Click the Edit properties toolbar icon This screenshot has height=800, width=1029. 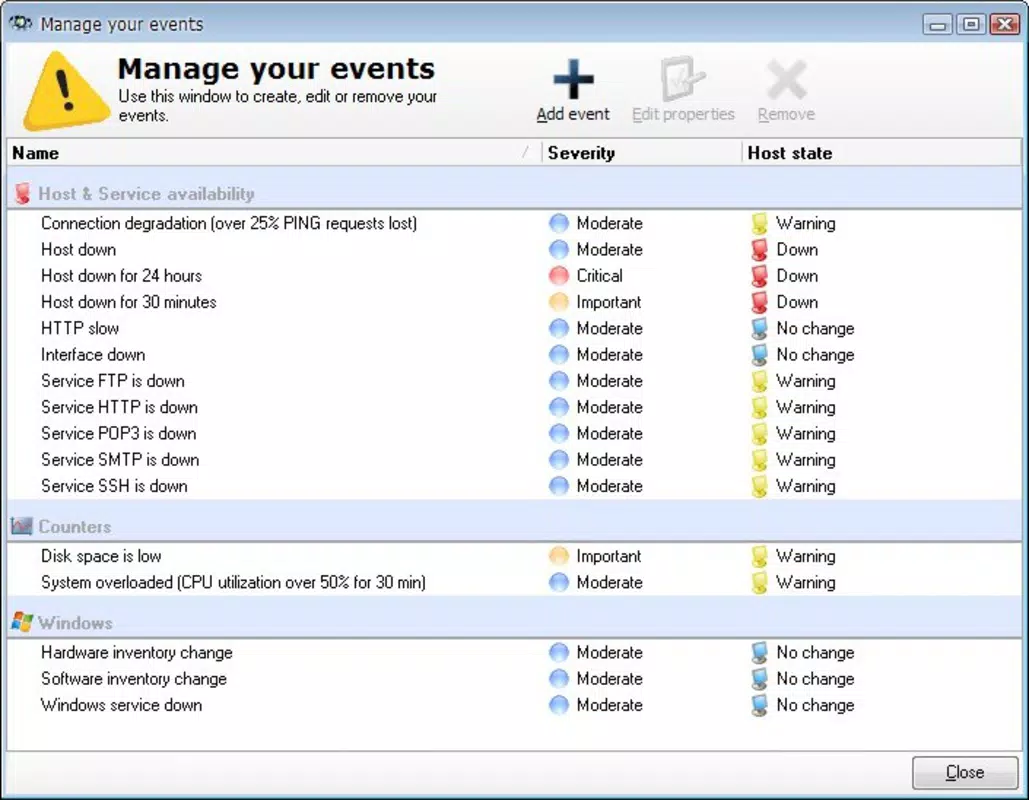pyautogui.click(x=682, y=79)
